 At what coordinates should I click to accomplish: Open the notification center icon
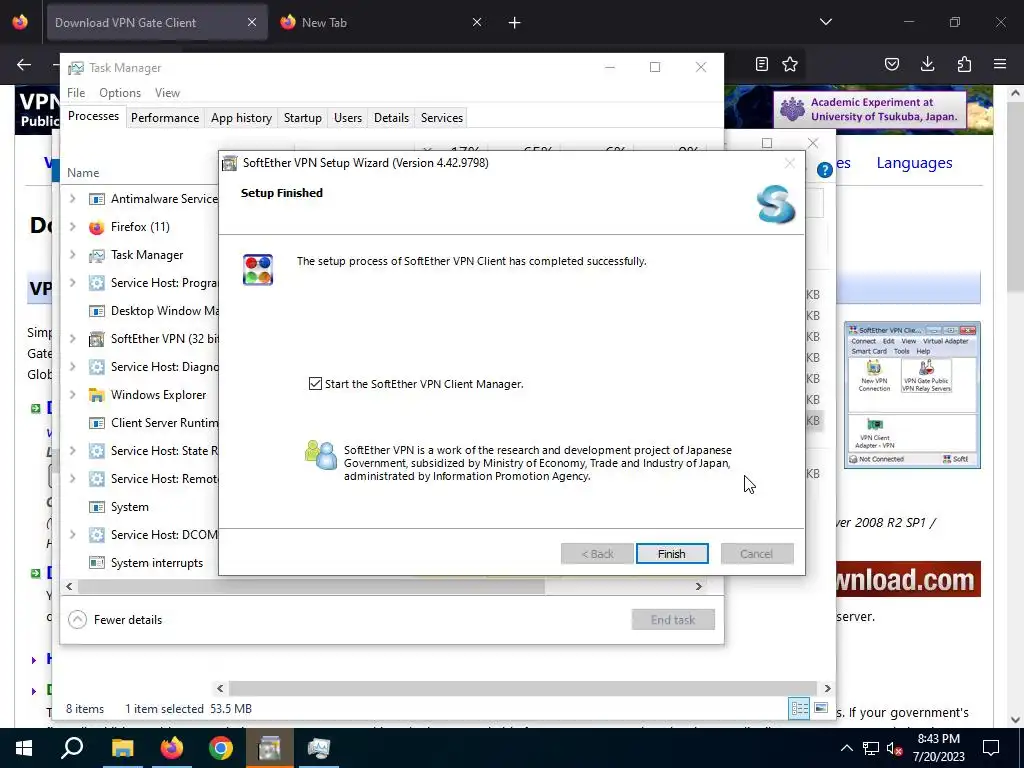(991, 748)
